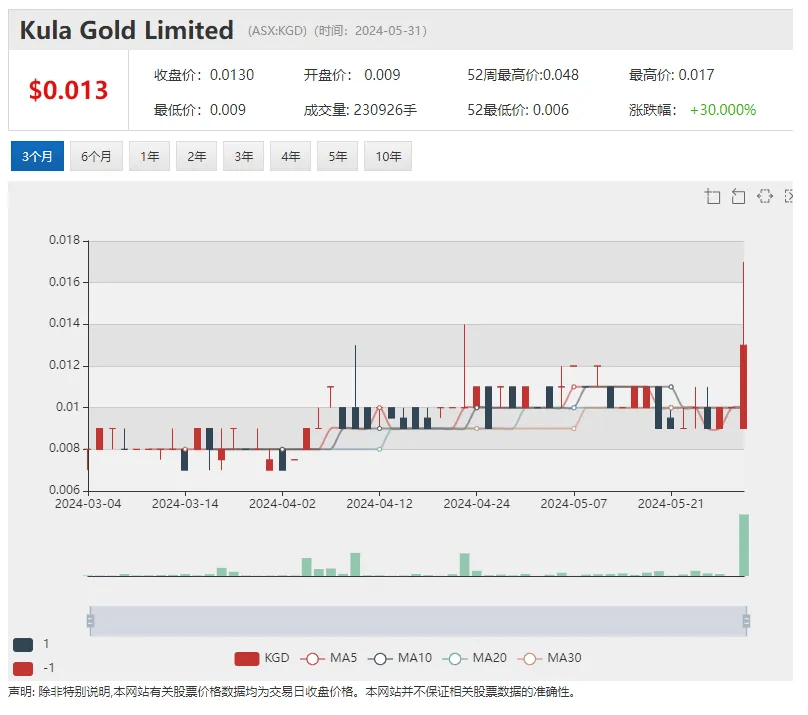
Task: Click the left handle of zoom slider
Action: click(x=90, y=621)
